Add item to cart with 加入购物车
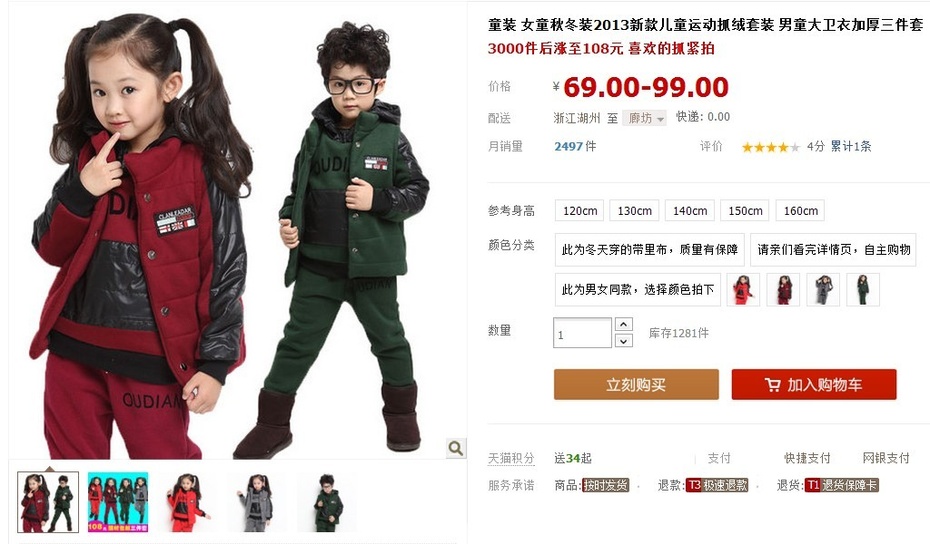Image resolution: width=930 pixels, height=544 pixels. [814, 384]
